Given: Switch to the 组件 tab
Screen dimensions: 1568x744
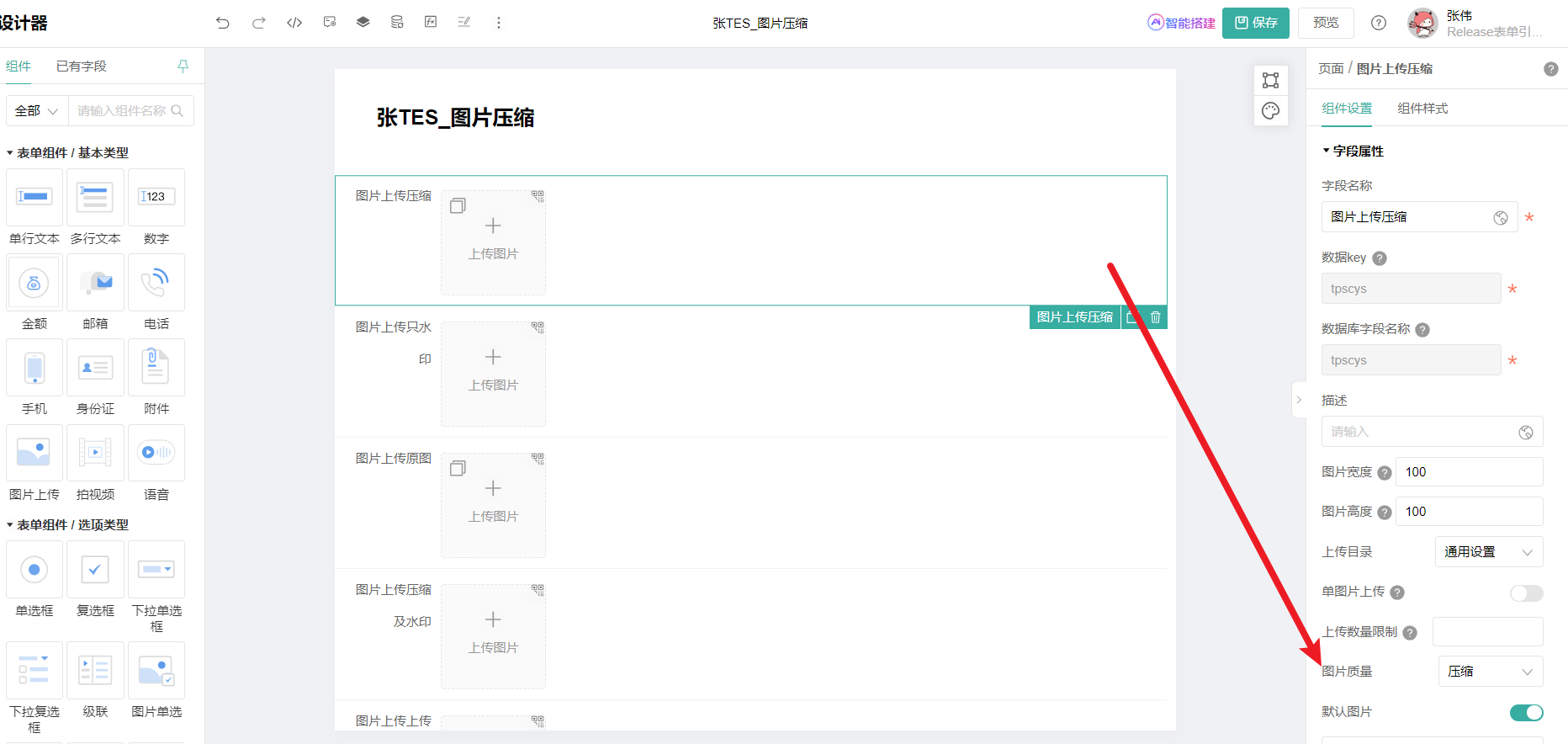Looking at the screenshot, I should [19, 66].
